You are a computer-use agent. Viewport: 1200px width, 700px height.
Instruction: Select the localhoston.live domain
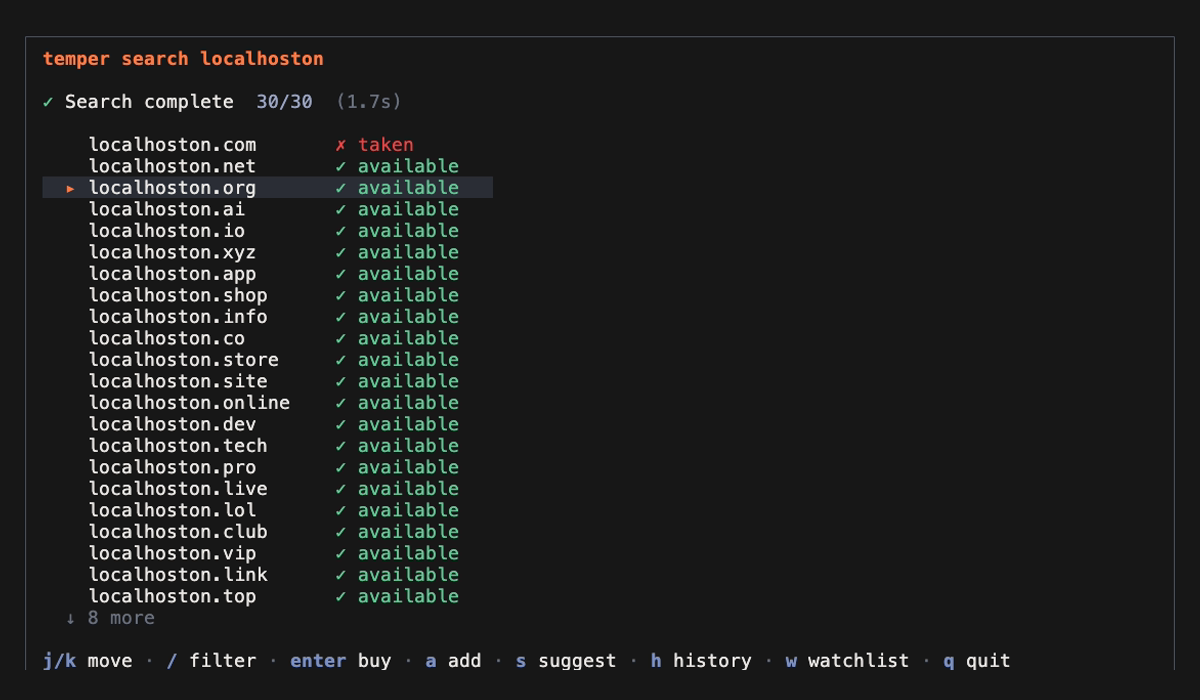pyautogui.click(x=178, y=489)
